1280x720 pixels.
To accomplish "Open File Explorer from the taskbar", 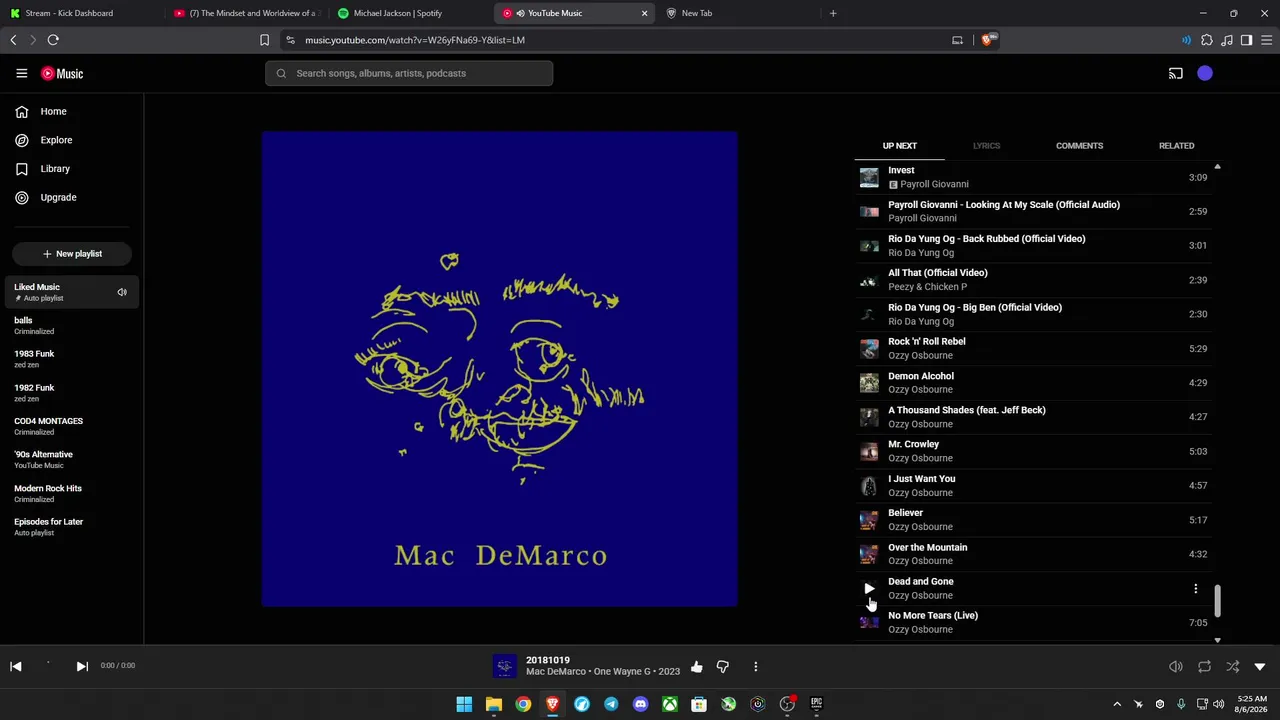I will tap(493, 704).
